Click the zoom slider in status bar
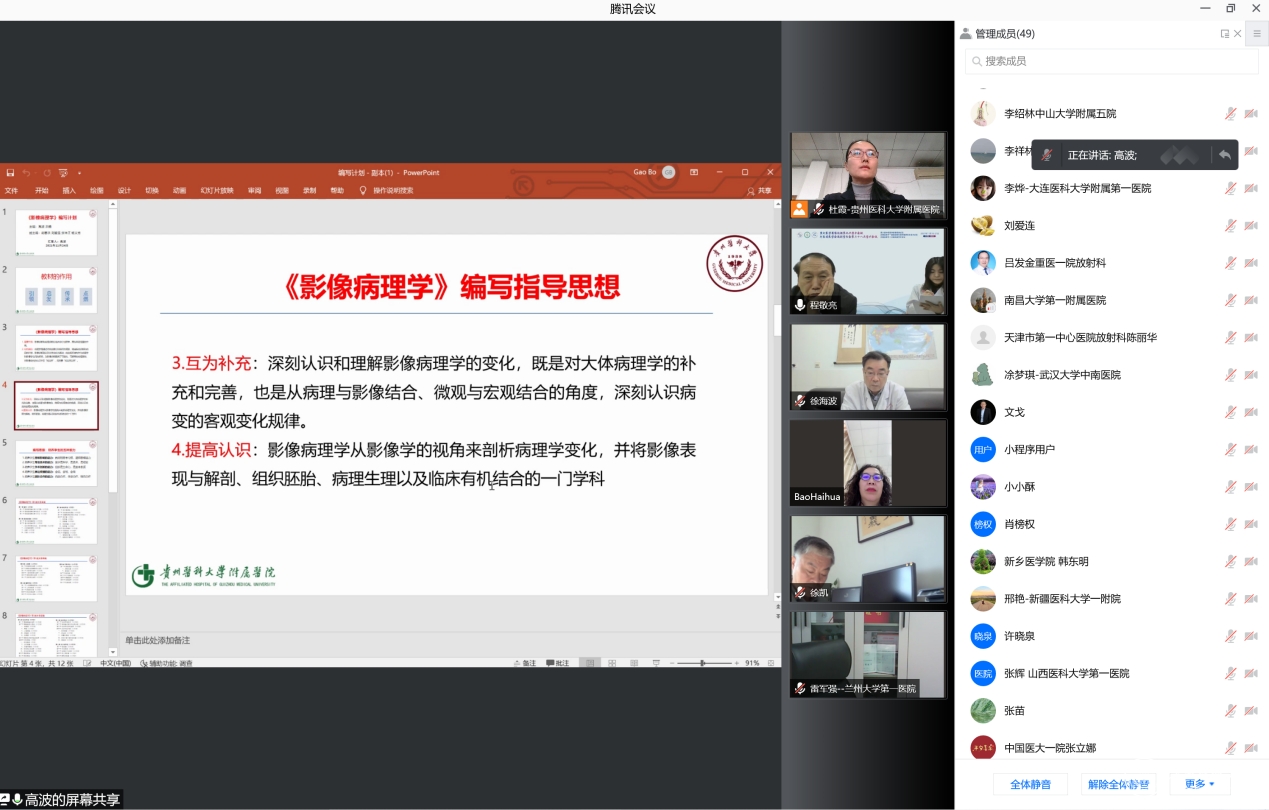Viewport: 1269px width, 810px height. (x=702, y=663)
